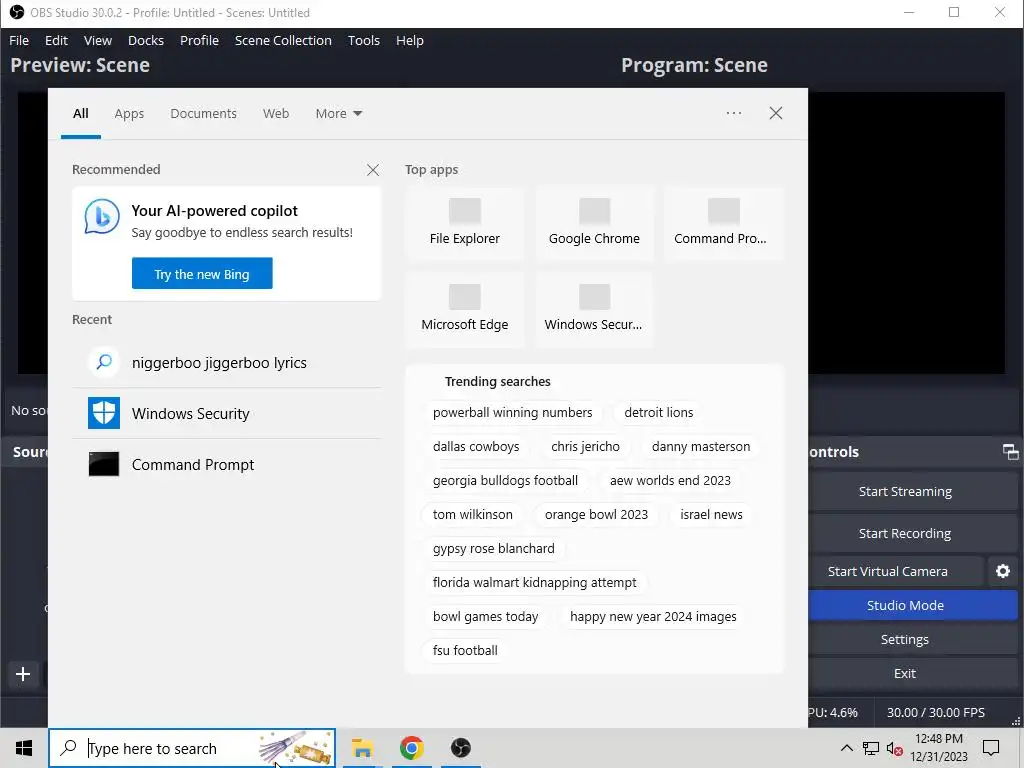Viewport: 1024px width, 768px height.
Task: Select 'georgia bulldogs football' trending search
Action: (x=505, y=481)
